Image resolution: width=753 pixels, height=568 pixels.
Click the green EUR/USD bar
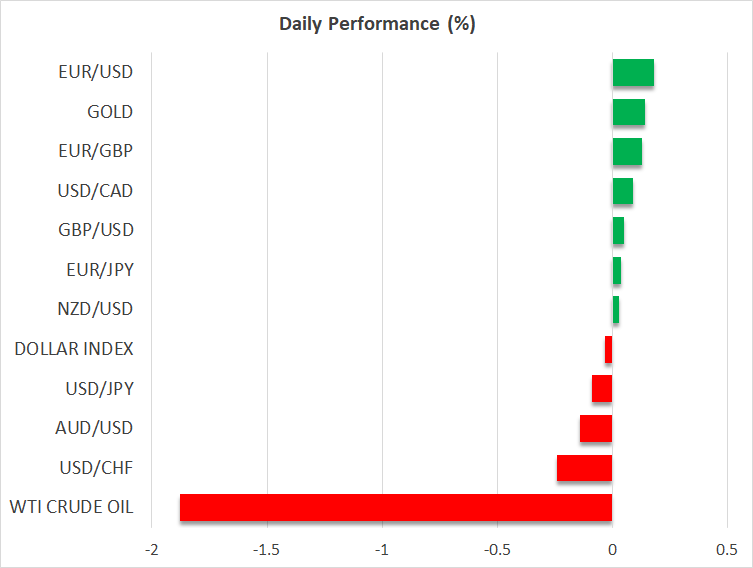point(633,73)
